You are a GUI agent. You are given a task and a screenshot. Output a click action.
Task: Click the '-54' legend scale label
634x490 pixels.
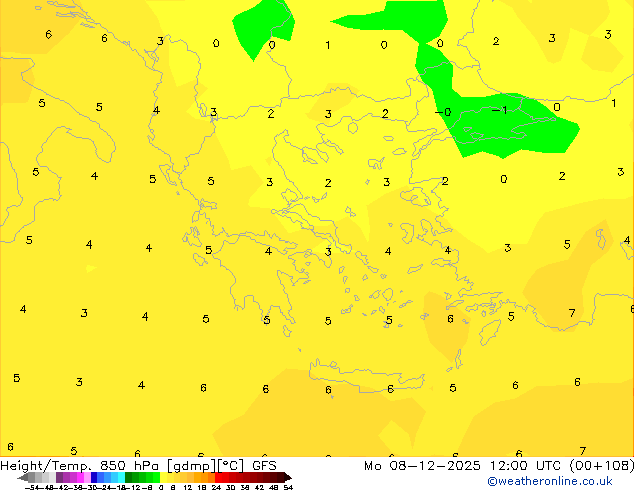point(33,487)
